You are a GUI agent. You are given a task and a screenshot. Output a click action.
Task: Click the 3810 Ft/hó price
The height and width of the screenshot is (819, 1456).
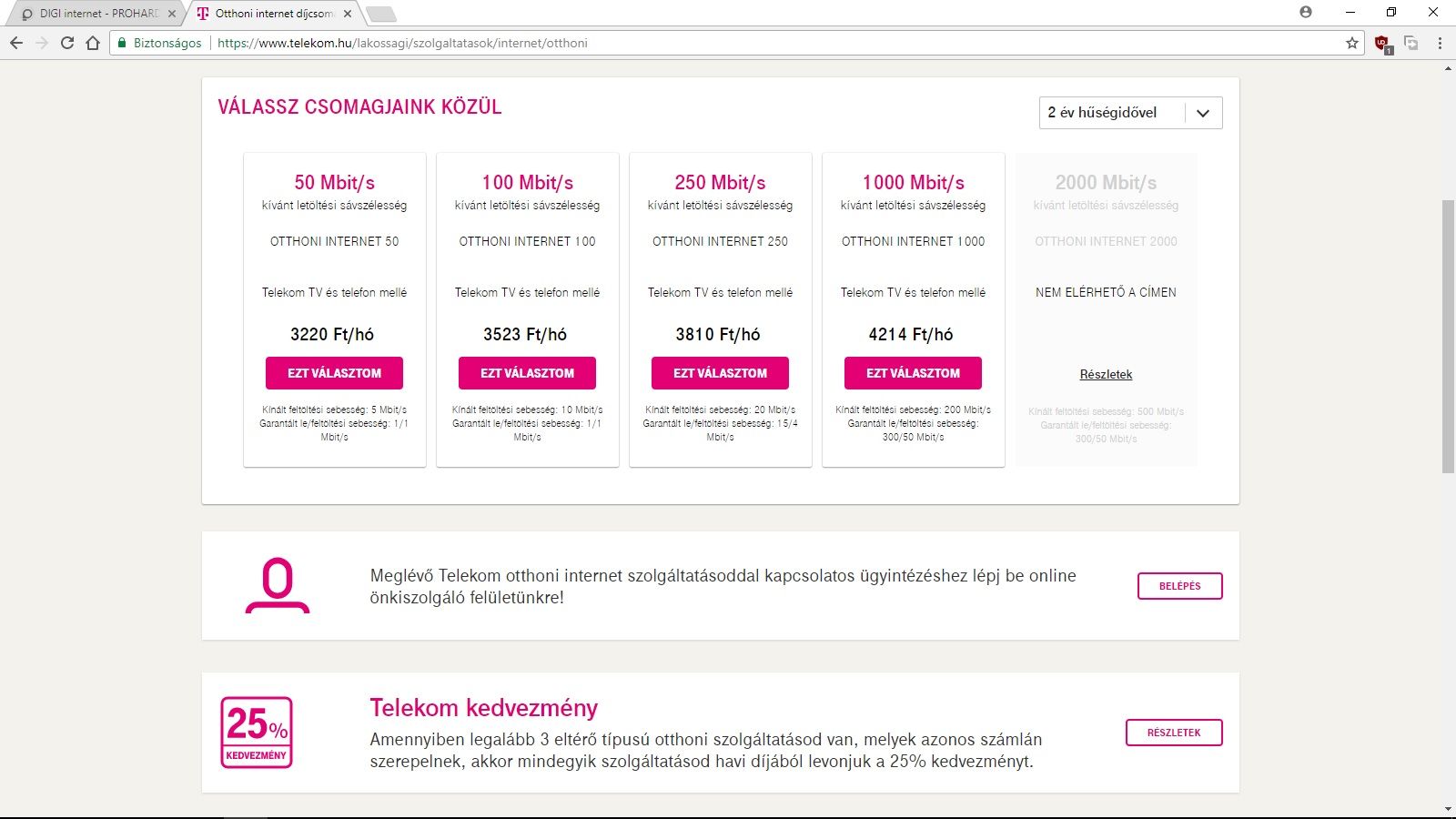point(718,334)
